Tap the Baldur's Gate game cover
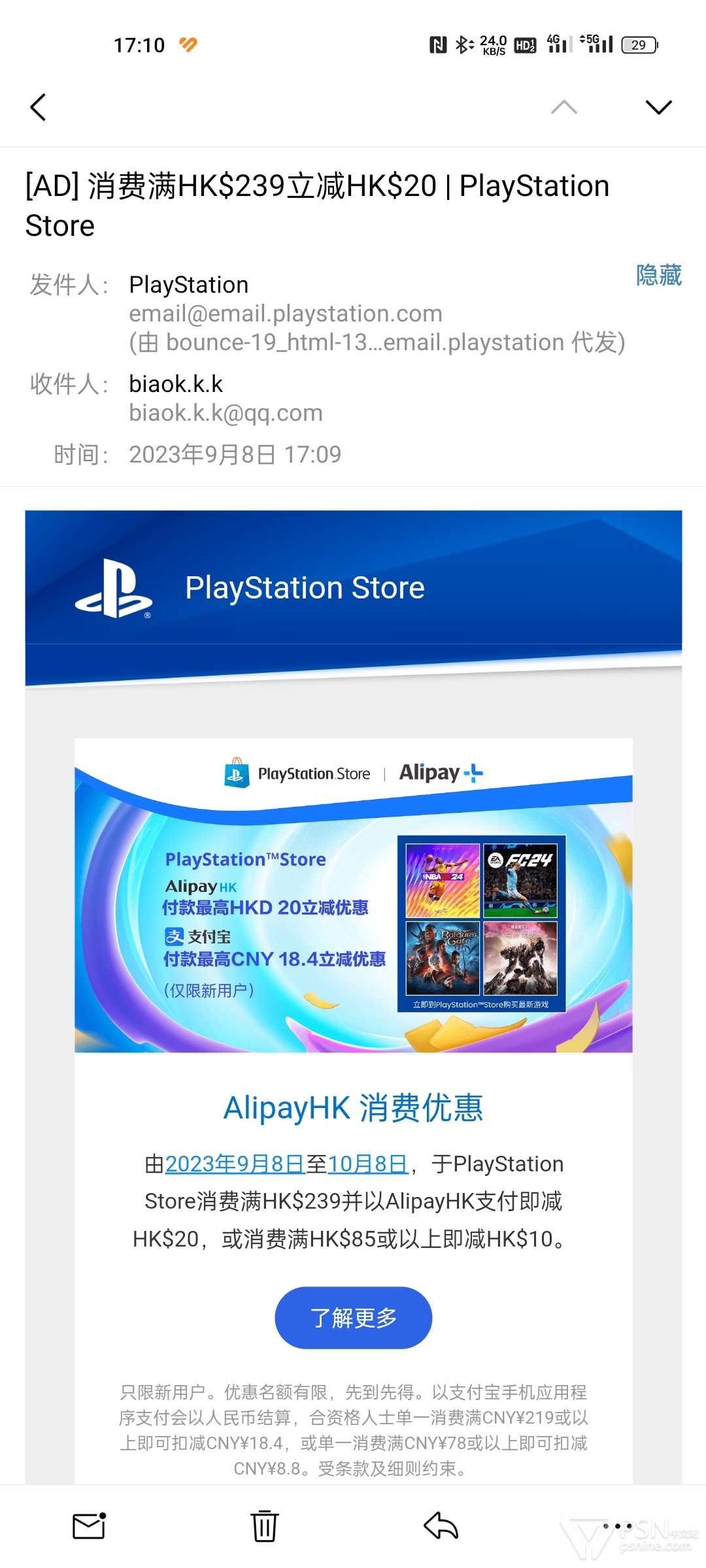Viewport: 706px width, 1568px height. (443, 958)
